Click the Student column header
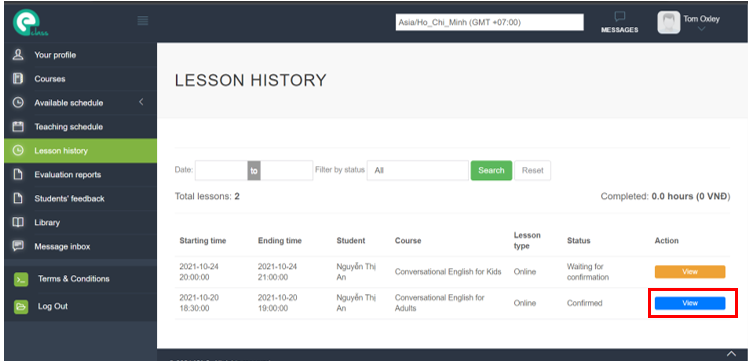Viewport: 749px width, 362px height. pyautogui.click(x=351, y=241)
